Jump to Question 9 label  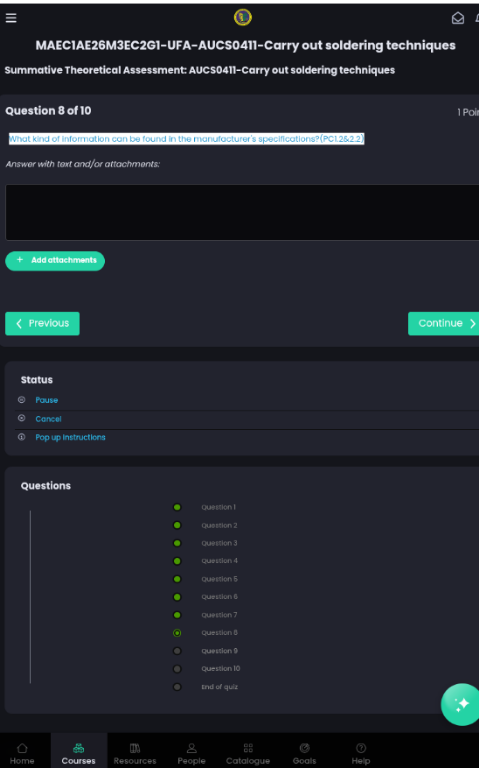click(219, 650)
